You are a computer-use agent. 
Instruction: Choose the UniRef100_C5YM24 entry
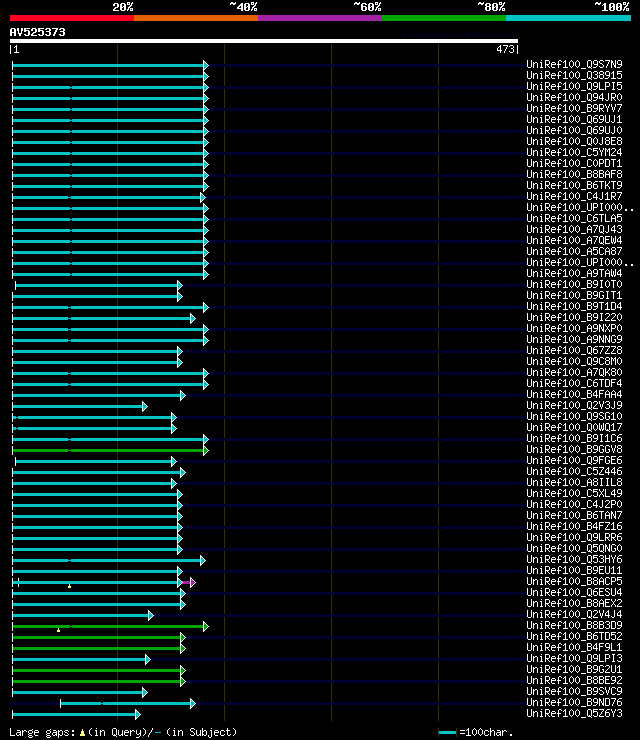574,152
